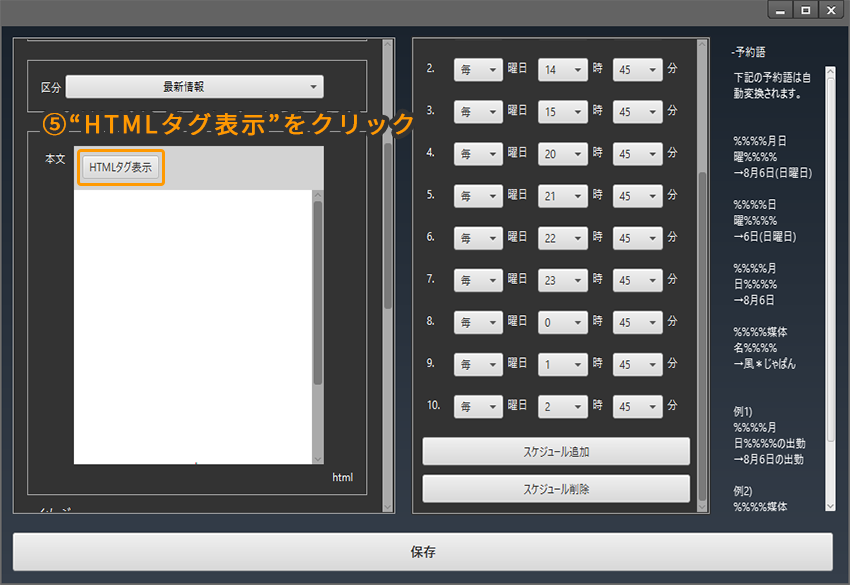Open the weekday dropdown in schedule row 3
This screenshot has height=585, width=850.
click(x=478, y=112)
